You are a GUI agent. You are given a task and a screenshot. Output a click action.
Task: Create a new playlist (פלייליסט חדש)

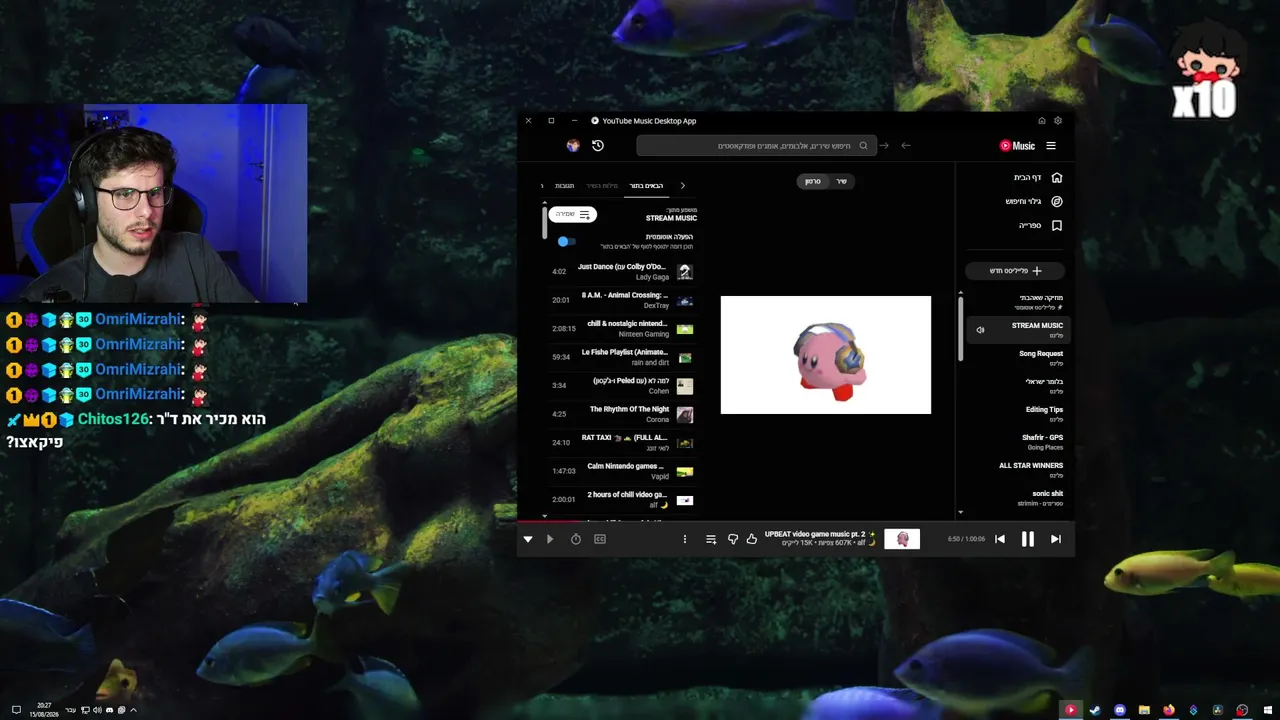1016,271
